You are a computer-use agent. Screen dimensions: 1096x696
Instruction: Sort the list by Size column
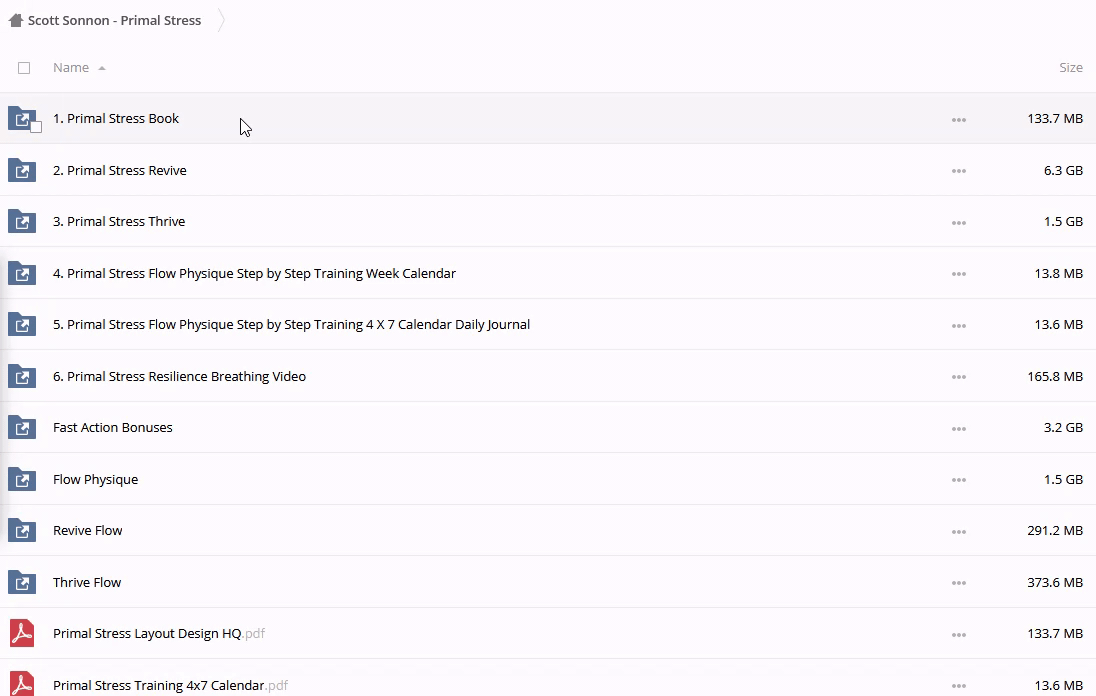click(x=1070, y=67)
